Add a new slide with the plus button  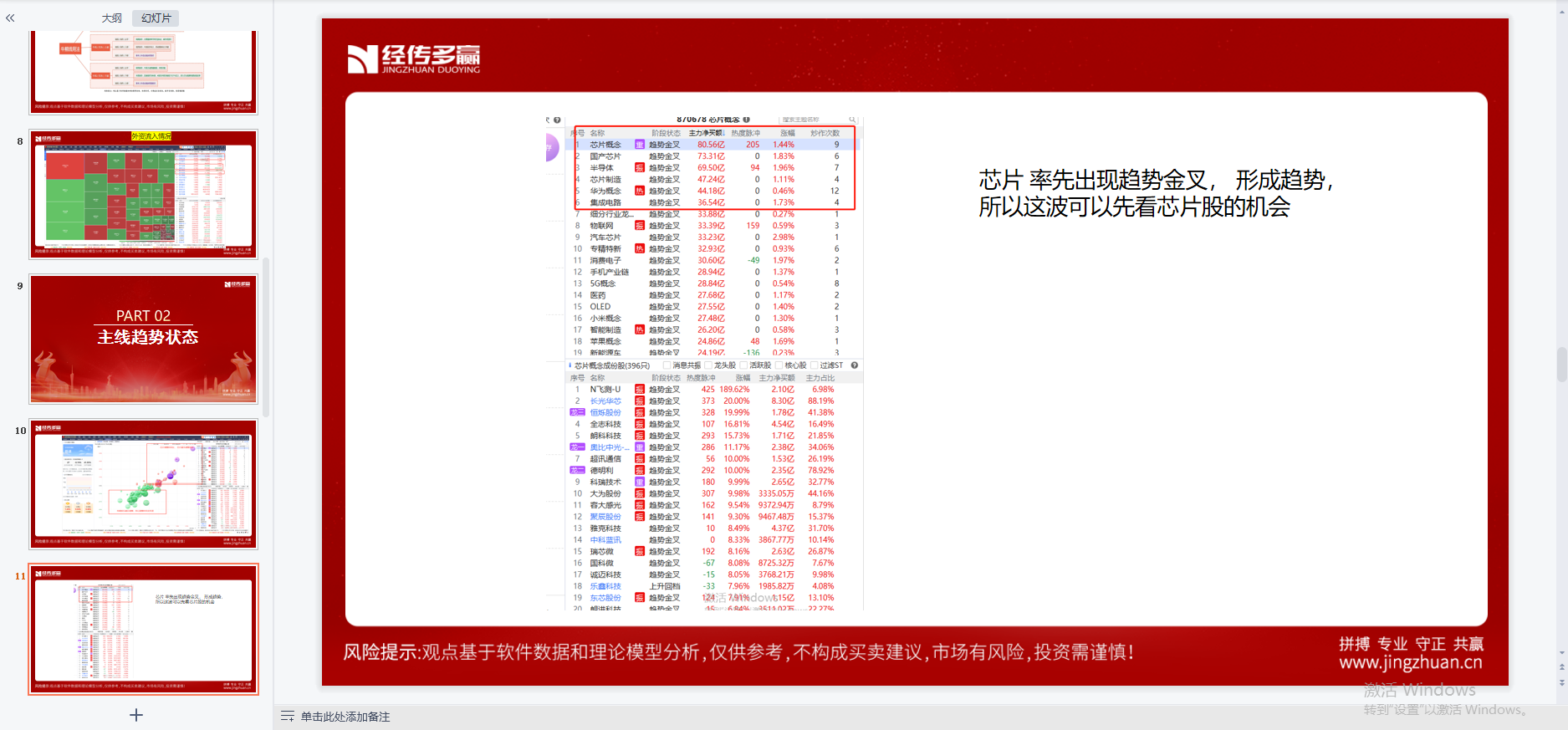136,715
